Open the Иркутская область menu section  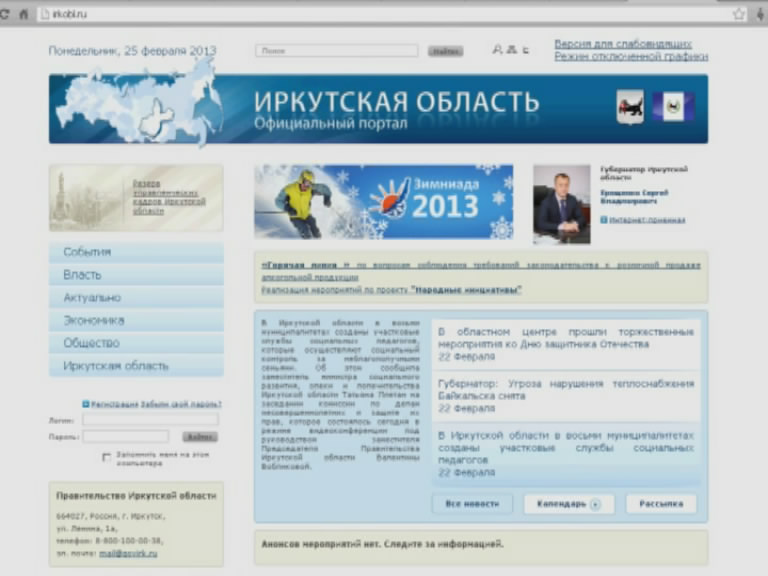(x=136, y=366)
